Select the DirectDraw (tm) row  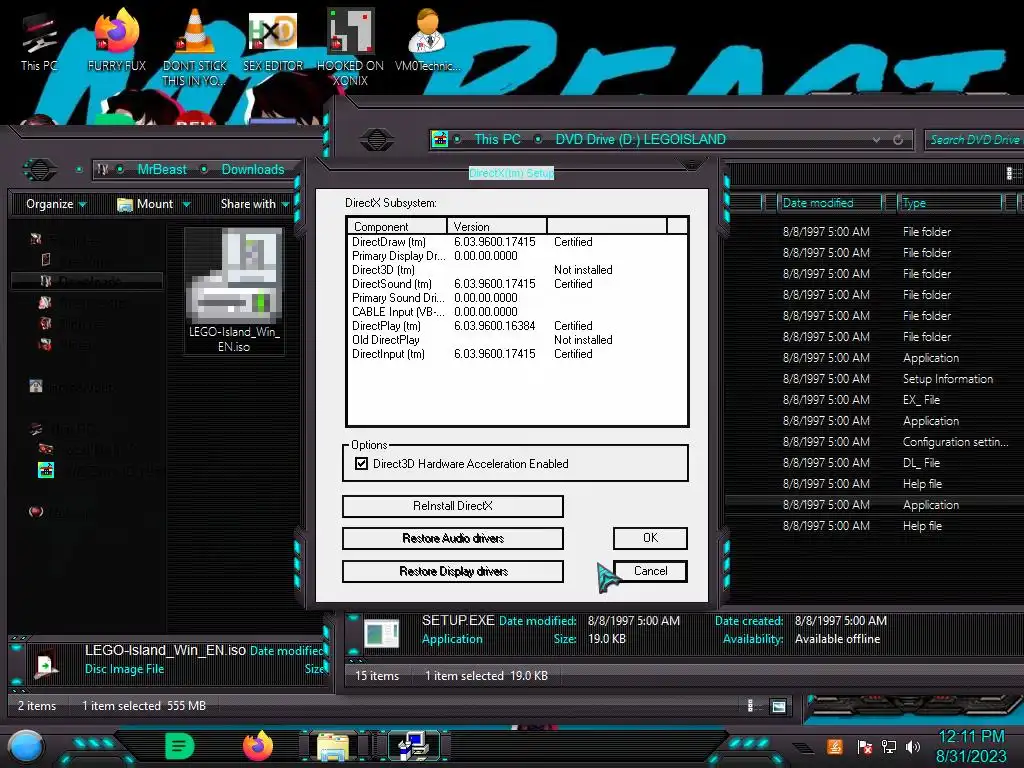click(x=516, y=242)
